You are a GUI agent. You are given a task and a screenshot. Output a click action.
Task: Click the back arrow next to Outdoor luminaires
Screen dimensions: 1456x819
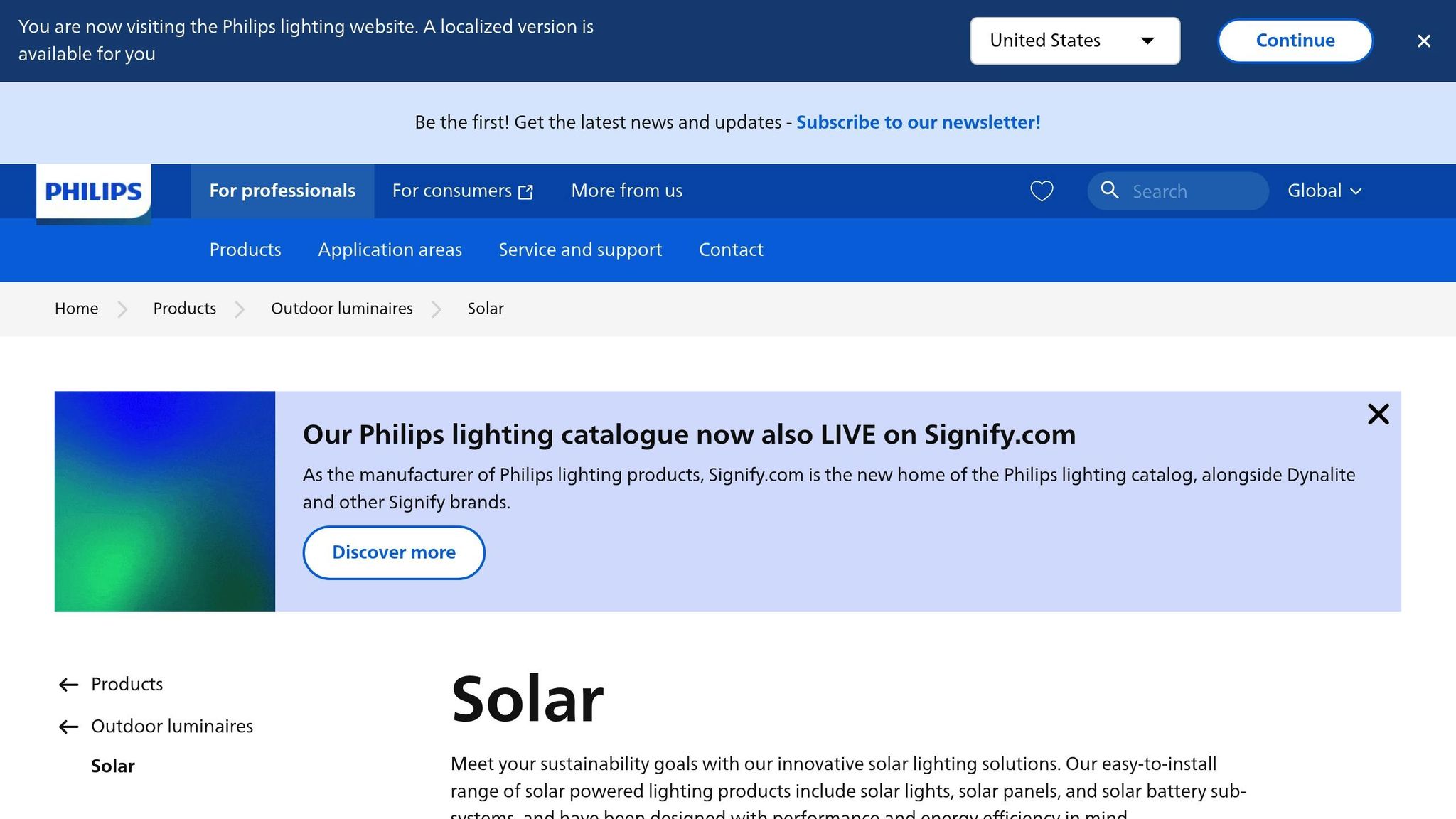point(68,727)
